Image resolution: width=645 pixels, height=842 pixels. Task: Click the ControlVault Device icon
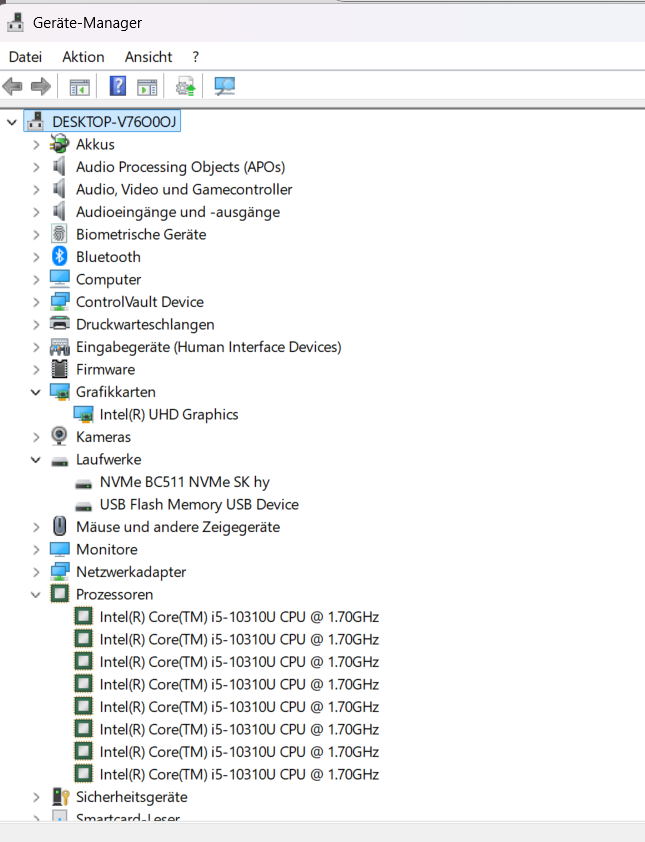tap(60, 301)
